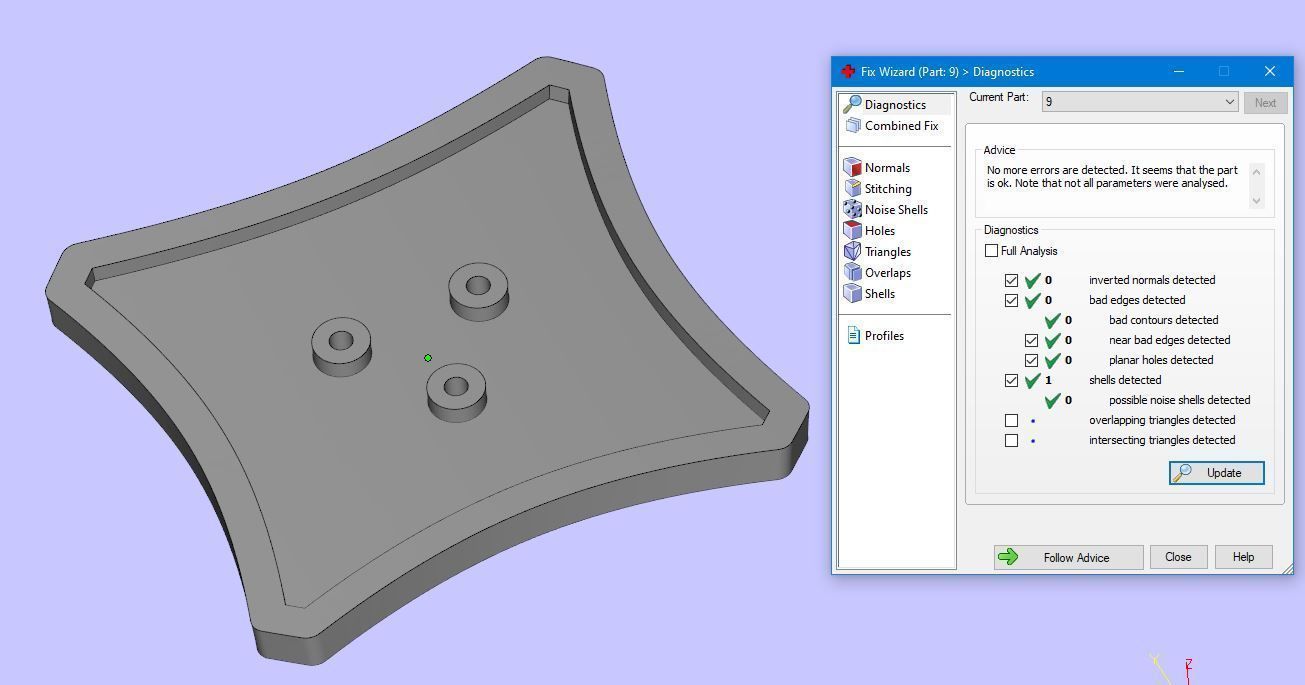The height and width of the screenshot is (685, 1305).
Task: Select the Stitching fix page
Action: tap(888, 189)
